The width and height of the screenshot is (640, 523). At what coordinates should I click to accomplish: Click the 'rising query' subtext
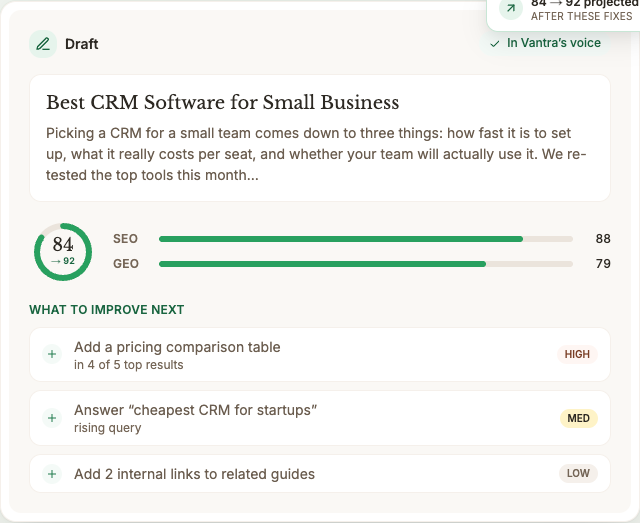[108, 428]
